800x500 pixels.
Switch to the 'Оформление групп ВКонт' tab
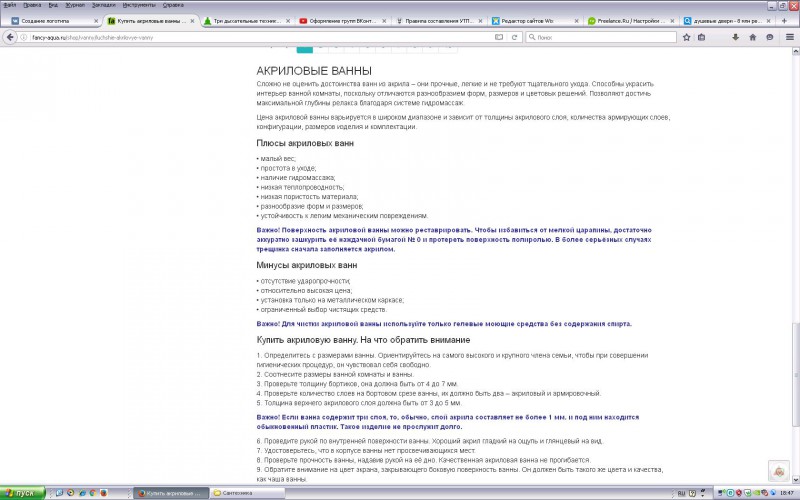[343, 21]
